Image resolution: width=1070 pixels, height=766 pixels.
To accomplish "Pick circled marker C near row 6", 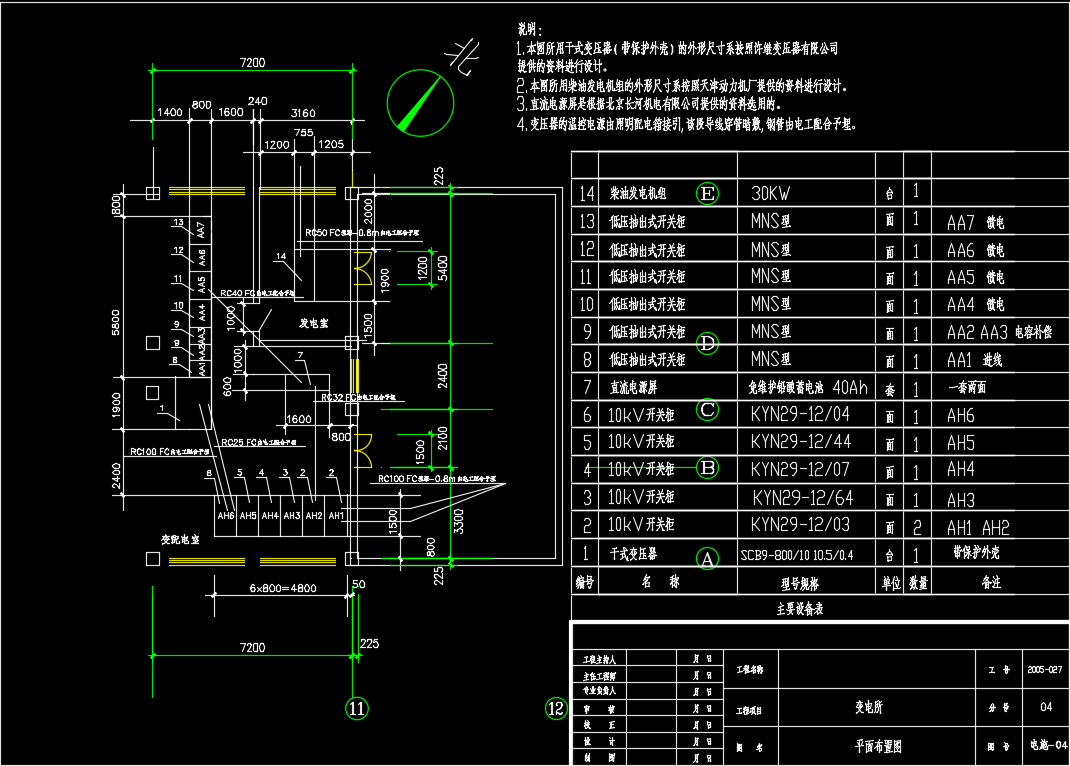I will coord(707,409).
